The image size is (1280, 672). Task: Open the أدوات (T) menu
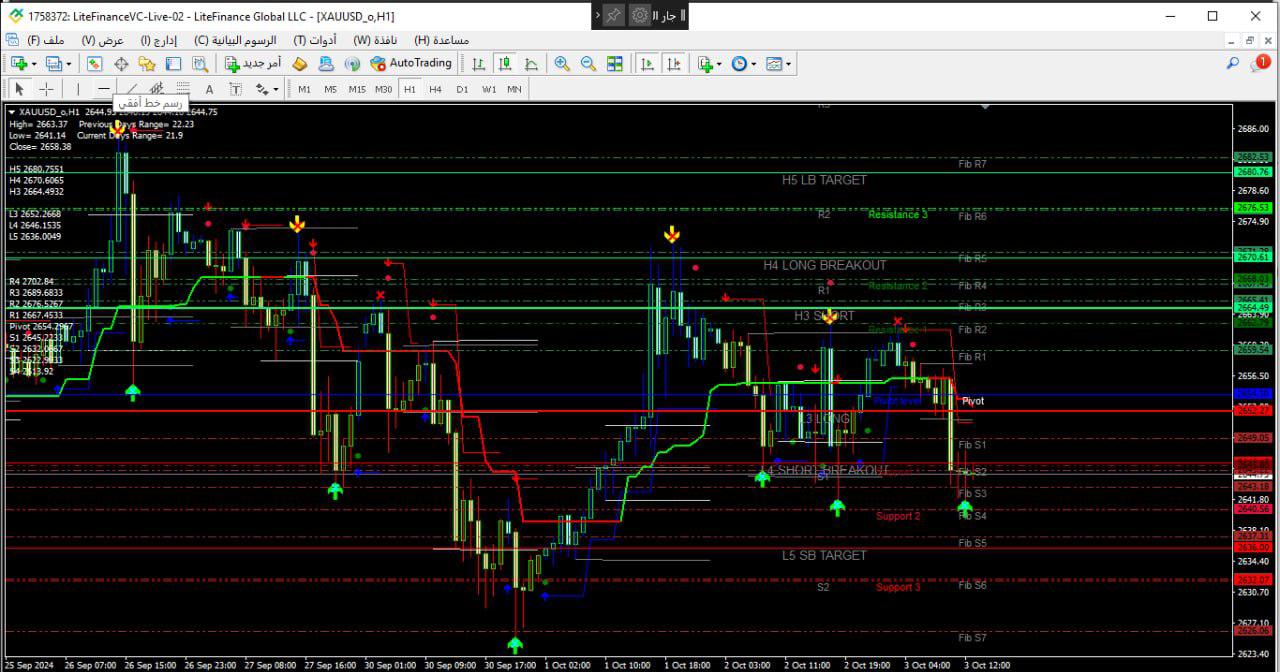(313, 40)
